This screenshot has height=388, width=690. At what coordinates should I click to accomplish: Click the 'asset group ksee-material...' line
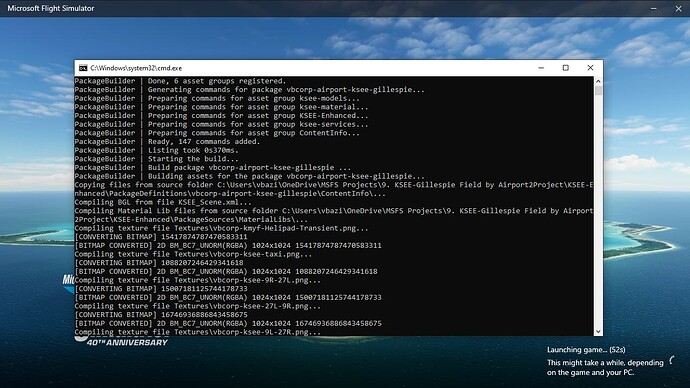tap(221, 107)
